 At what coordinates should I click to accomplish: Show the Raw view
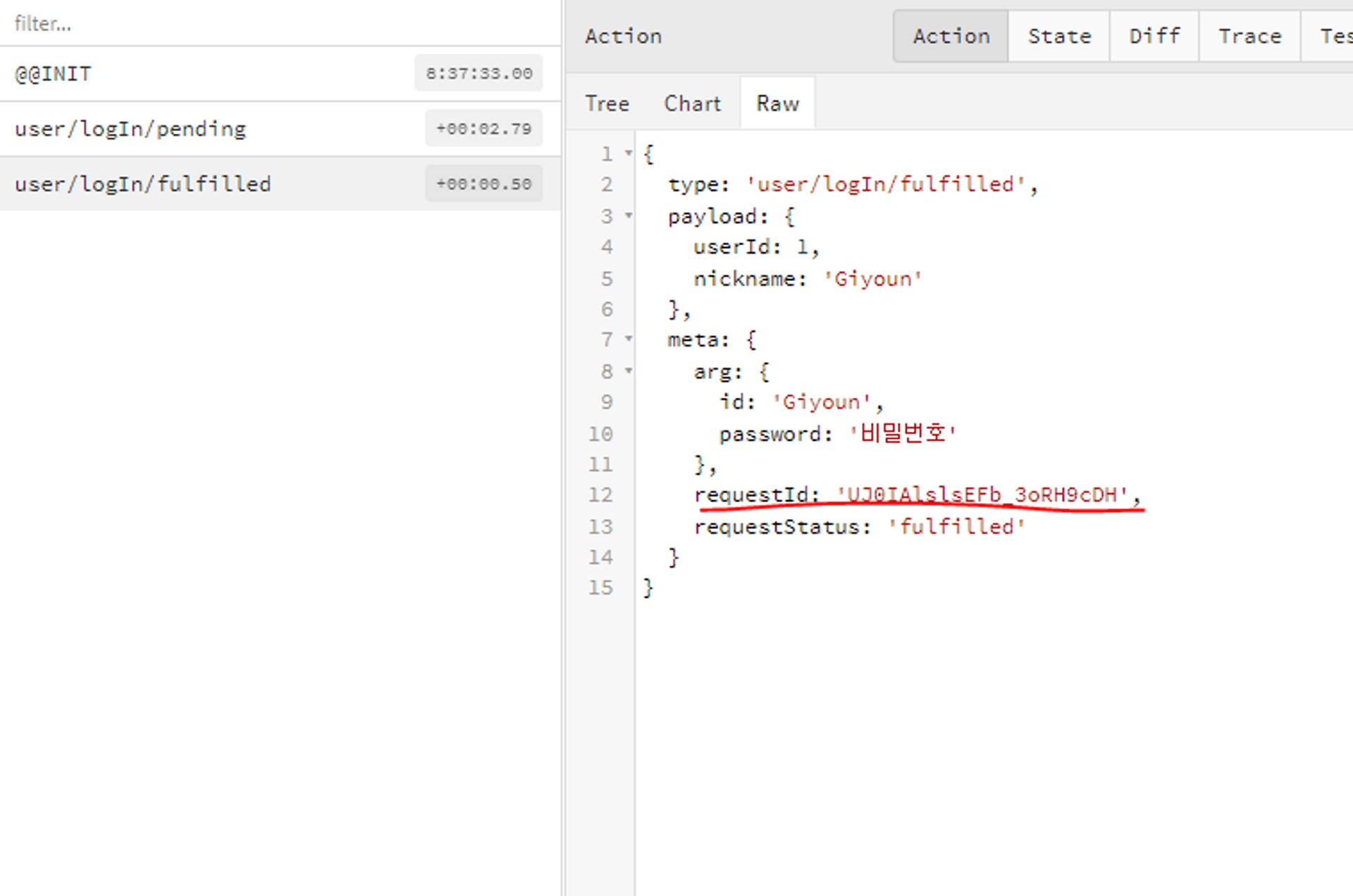[x=777, y=104]
